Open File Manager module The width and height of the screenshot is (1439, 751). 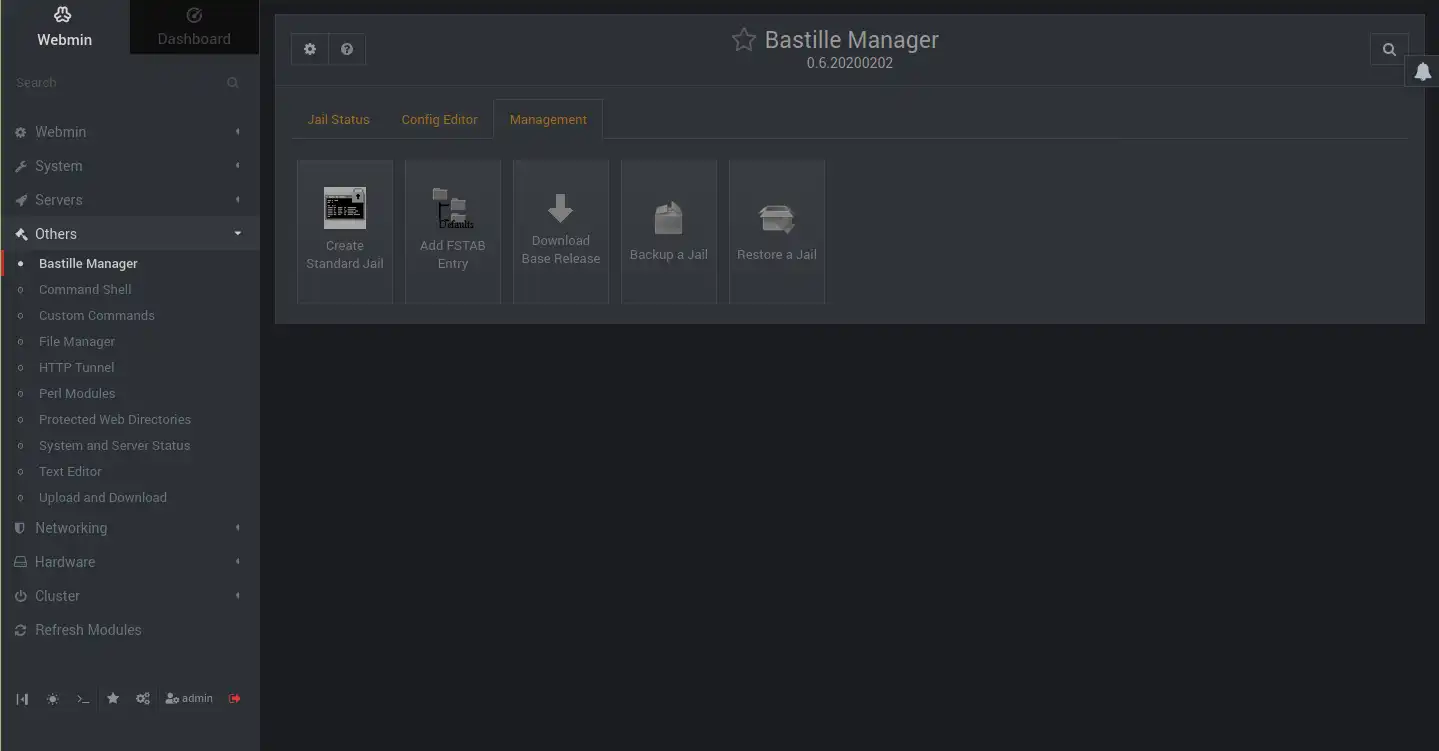point(77,342)
